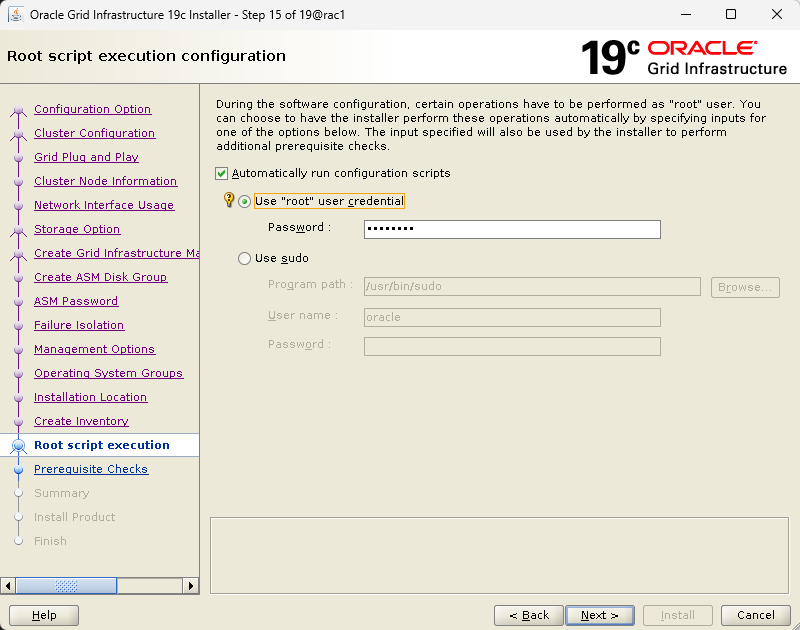
Task: Click the sudo Program path field
Action: pyautogui.click(x=532, y=286)
